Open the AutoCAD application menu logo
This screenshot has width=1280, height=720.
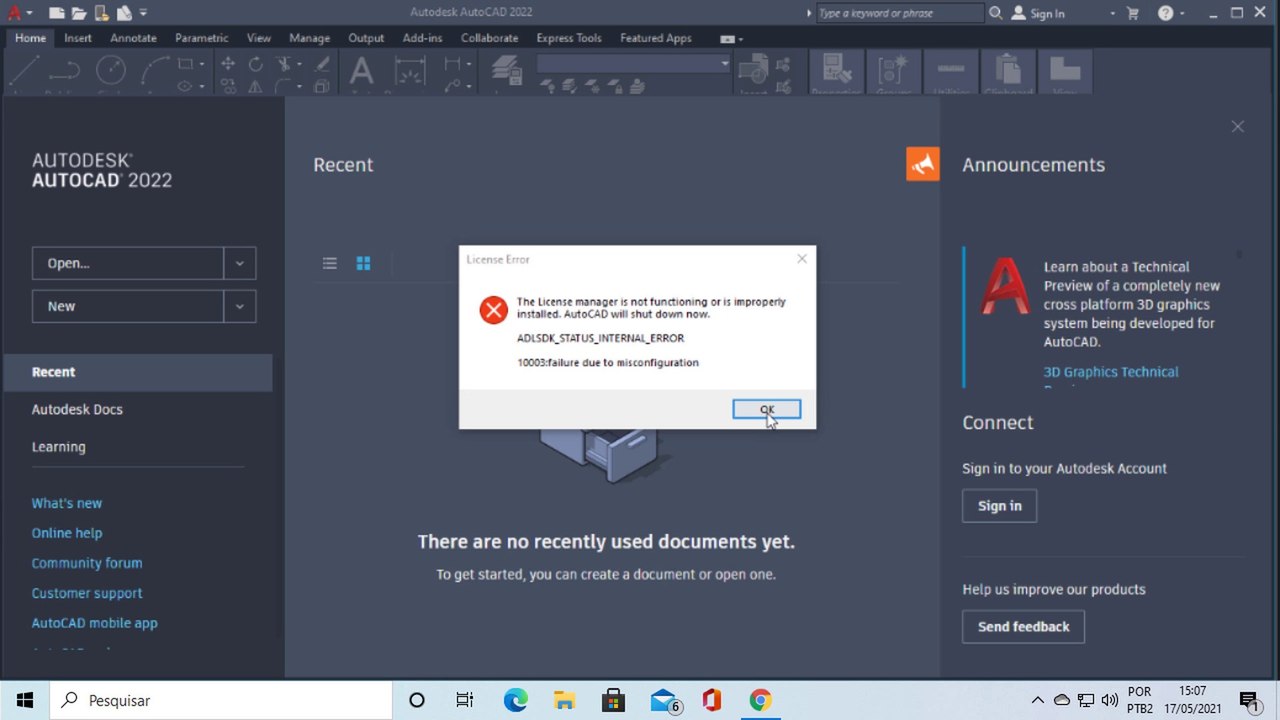tap(14, 13)
